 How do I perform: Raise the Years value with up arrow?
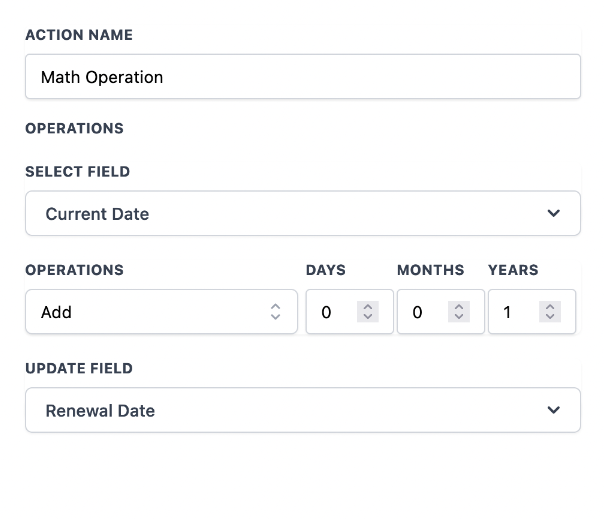(x=550, y=307)
